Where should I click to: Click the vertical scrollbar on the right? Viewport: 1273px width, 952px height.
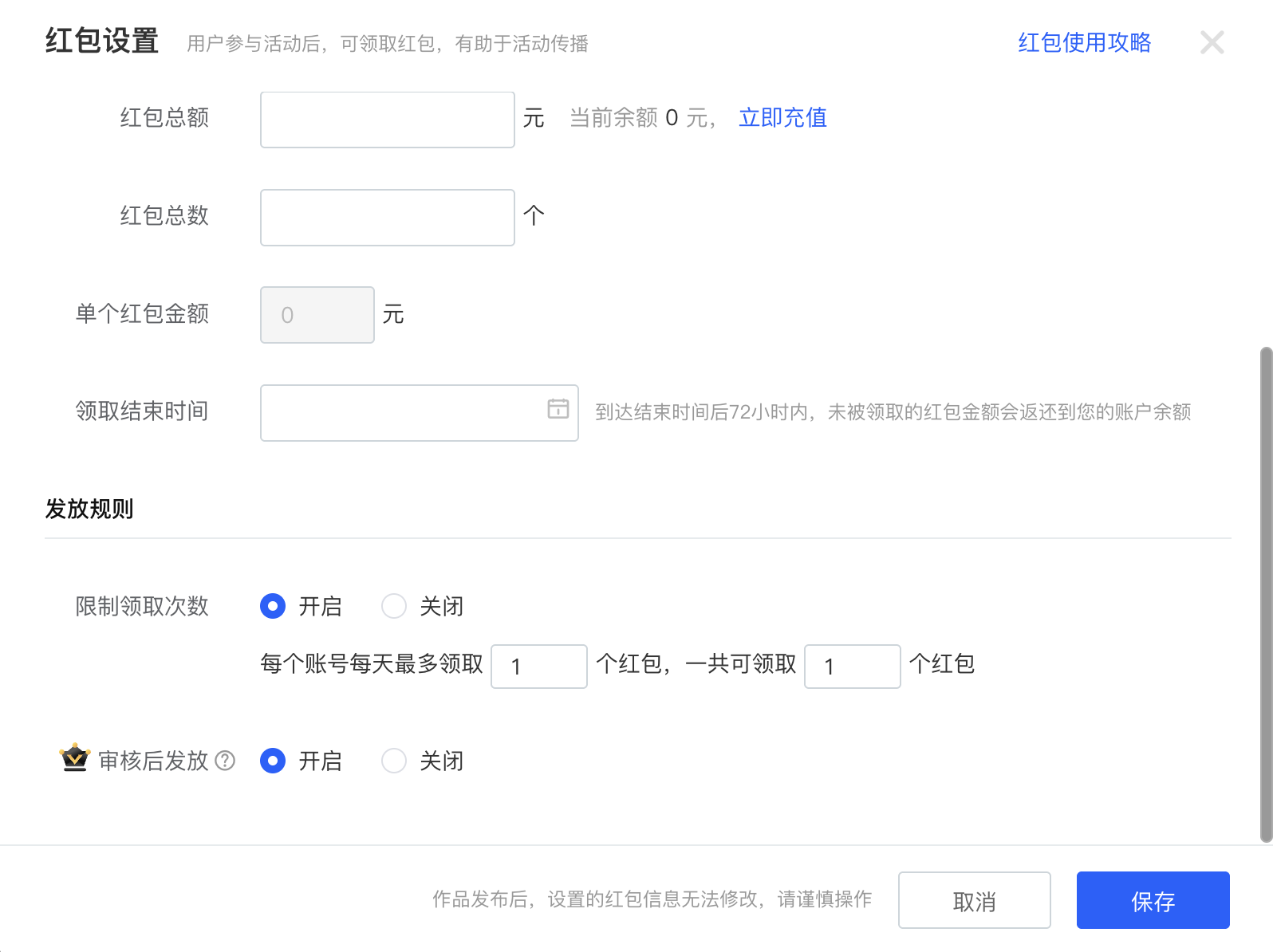pyautogui.click(x=1265, y=594)
